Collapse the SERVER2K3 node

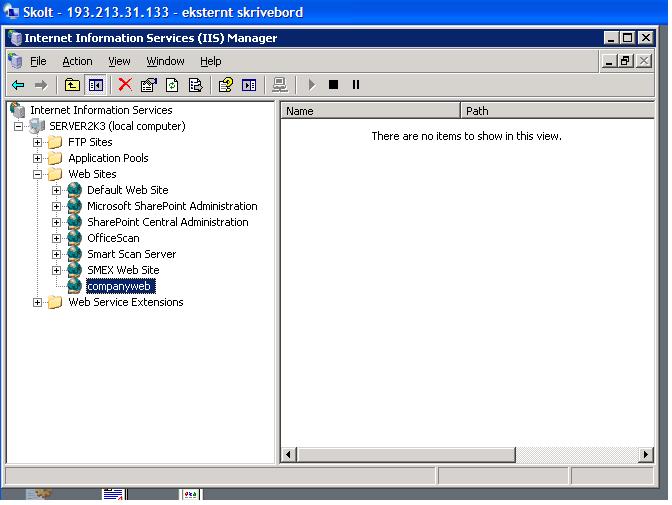click(18, 126)
